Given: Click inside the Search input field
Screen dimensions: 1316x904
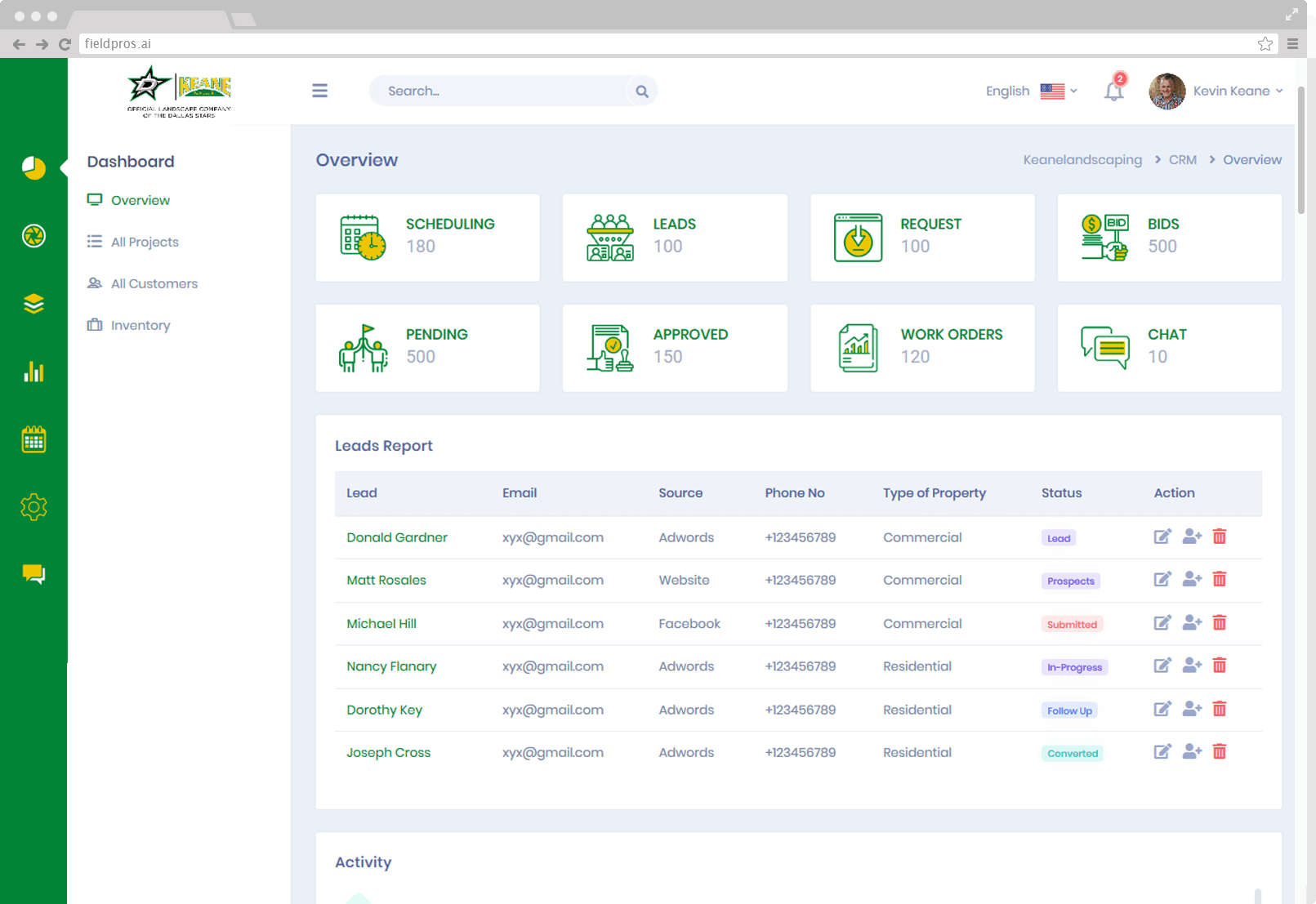Looking at the screenshot, I should click(498, 91).
